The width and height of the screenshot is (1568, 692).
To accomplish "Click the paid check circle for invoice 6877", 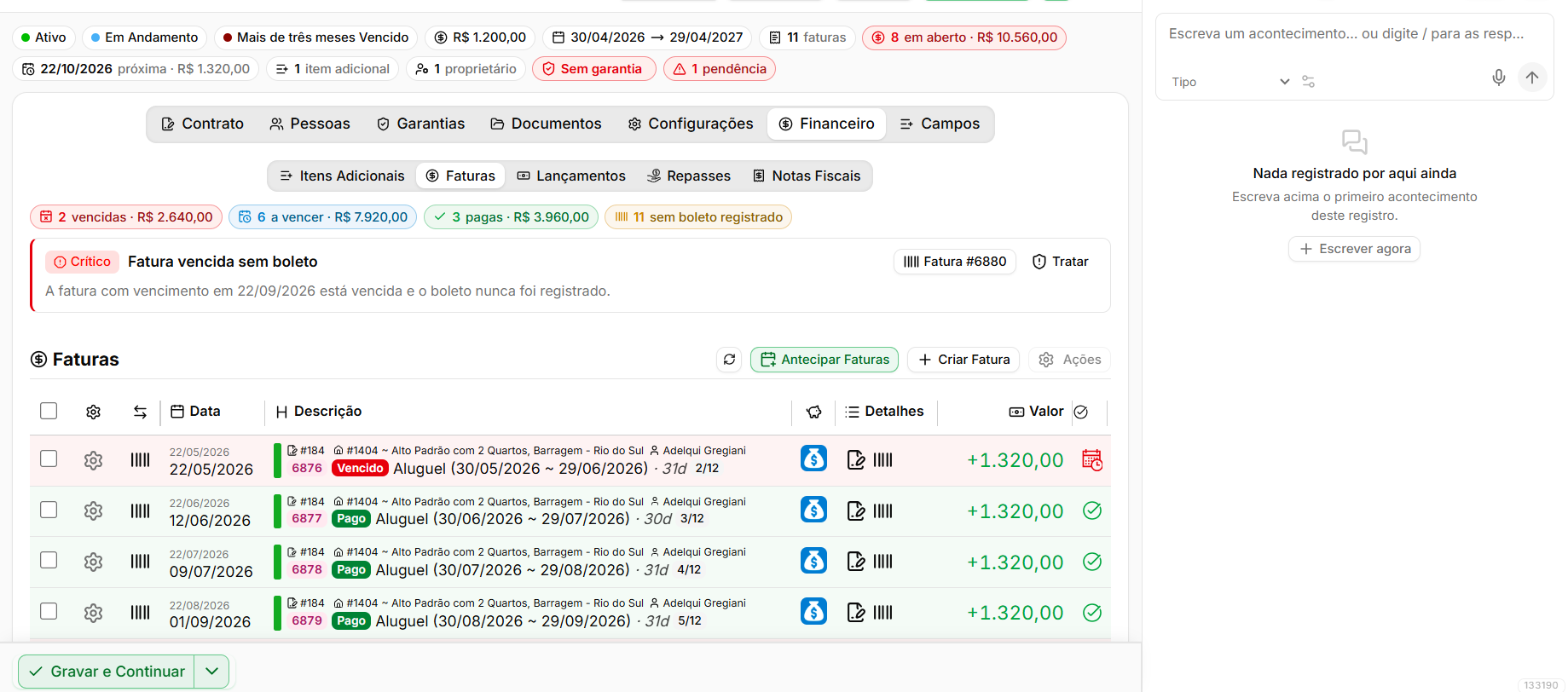I will [x=1092, y=510].
